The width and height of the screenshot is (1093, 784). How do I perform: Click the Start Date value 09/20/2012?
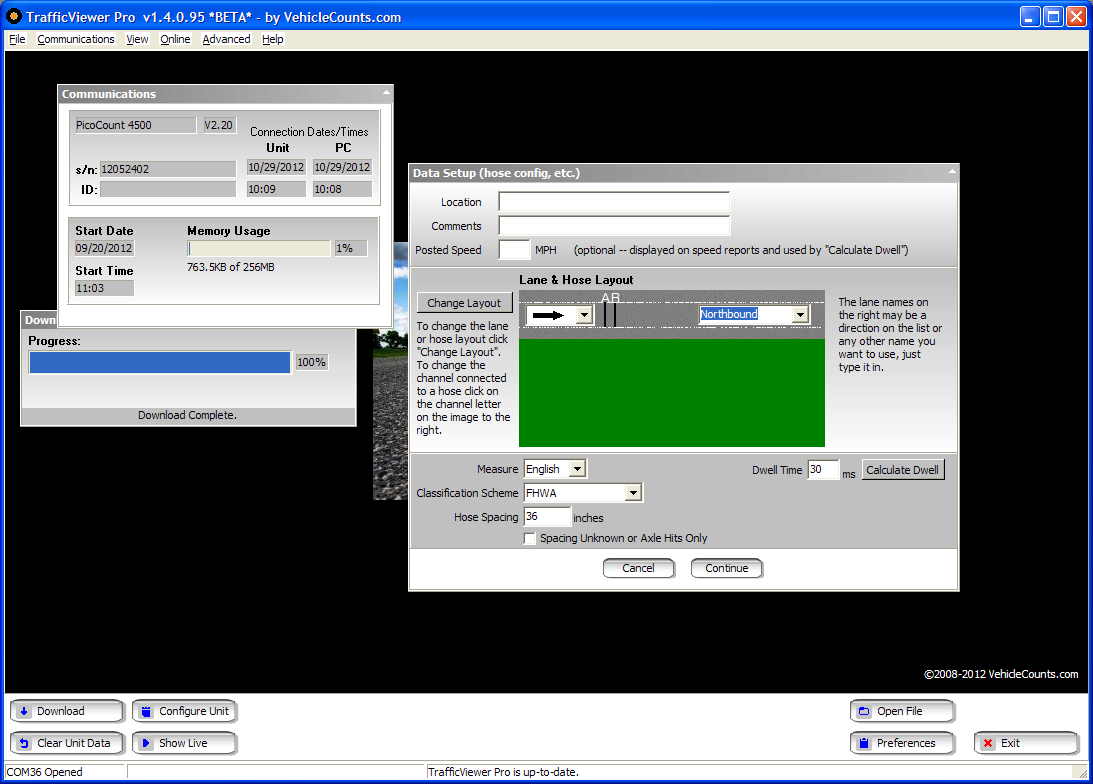(104, 248)
